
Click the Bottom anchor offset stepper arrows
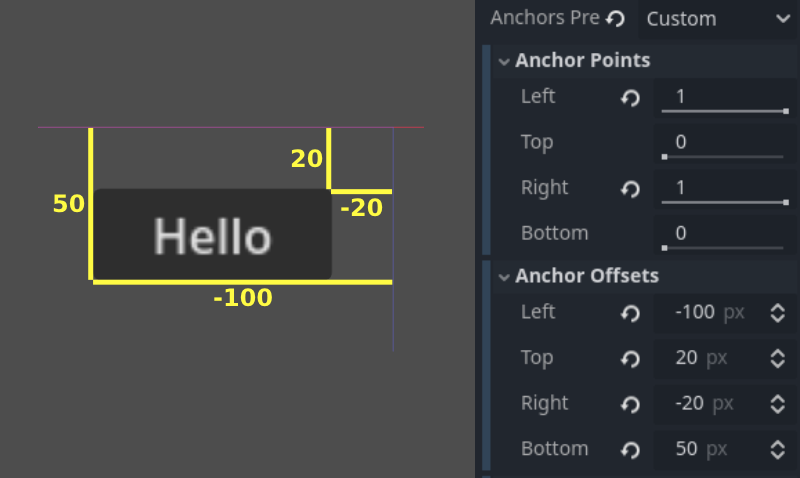point(777,450)
